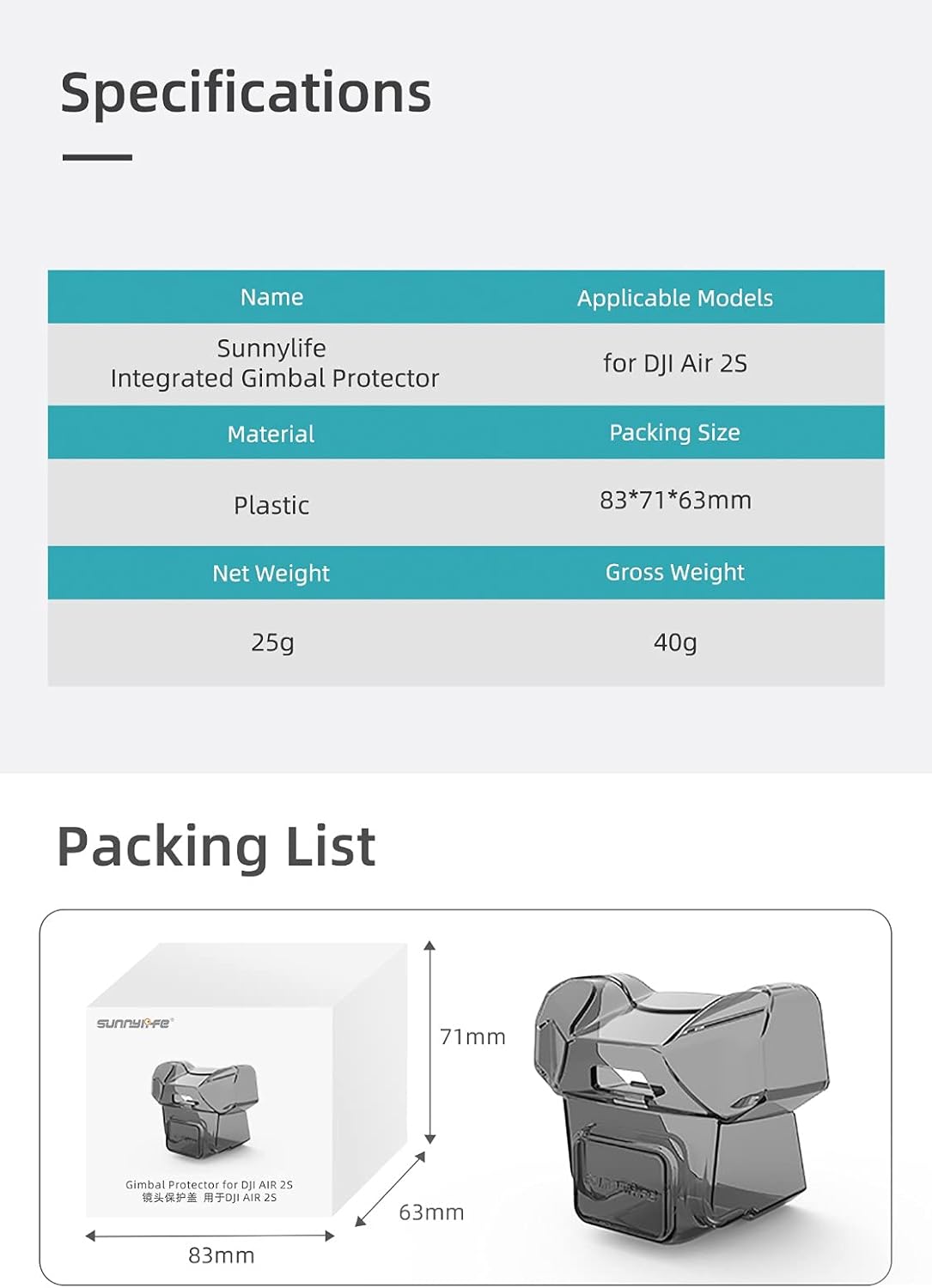The width and height of the screenshot is (932, 1288).
Task: Select the "Applicable Models" table header
Action: [674, 298]
